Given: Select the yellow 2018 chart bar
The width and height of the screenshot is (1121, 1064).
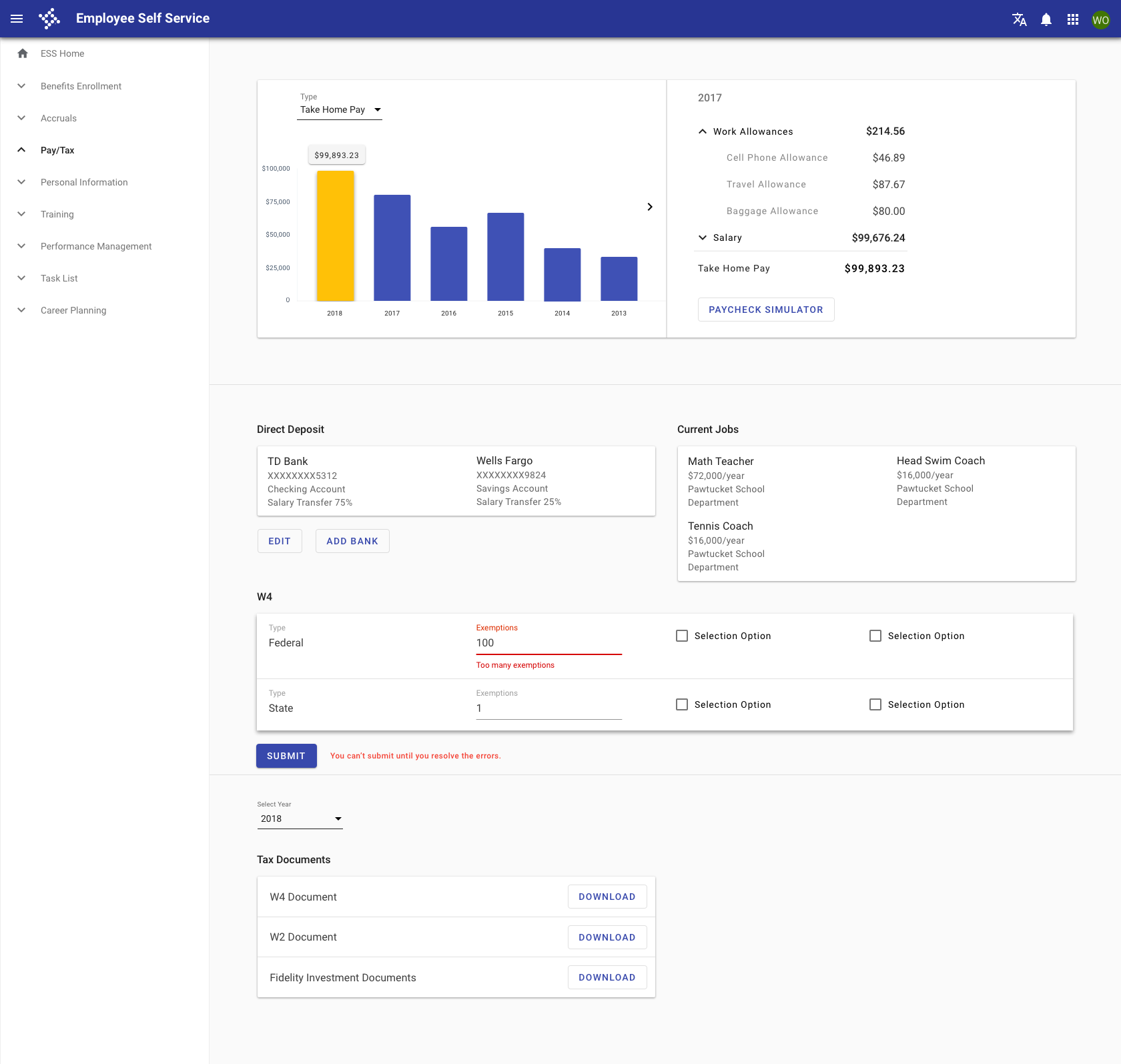Looking at the screenshot, I should coord(335,235).
